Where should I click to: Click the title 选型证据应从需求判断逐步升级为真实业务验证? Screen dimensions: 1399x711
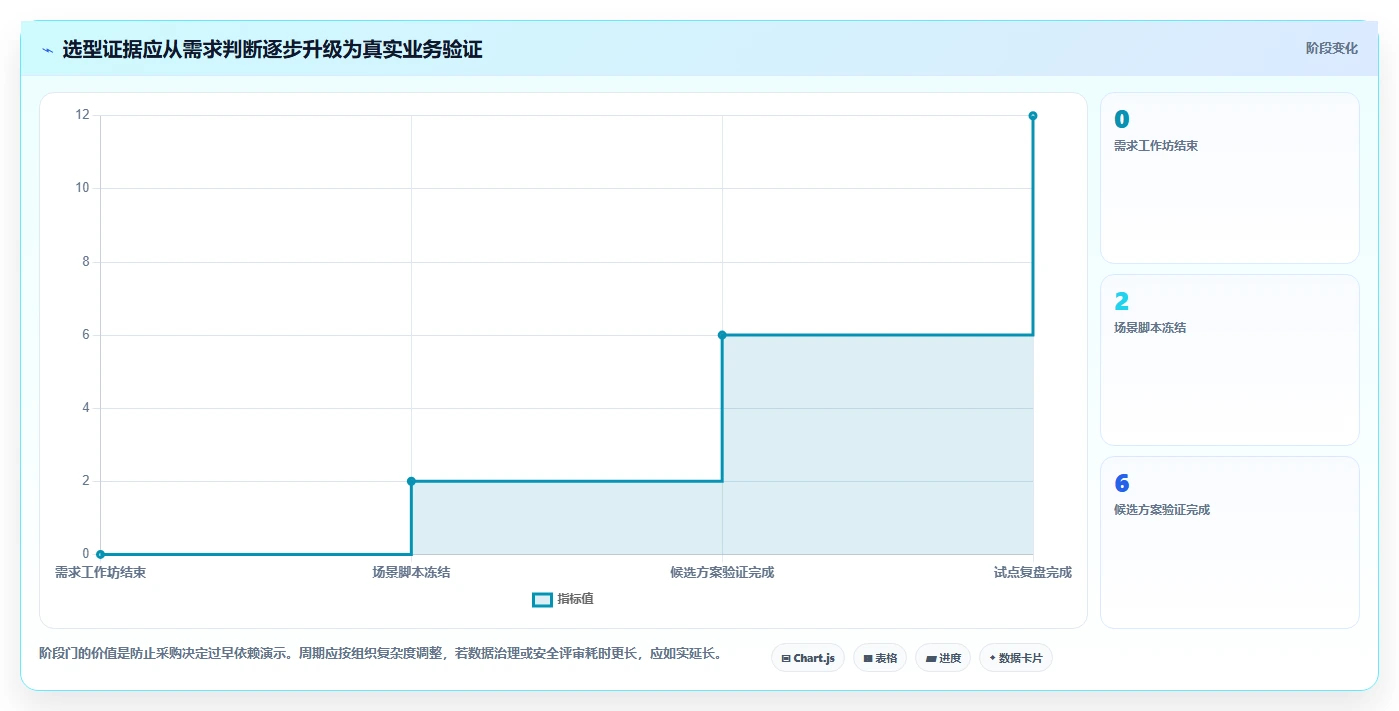point(272,50)
